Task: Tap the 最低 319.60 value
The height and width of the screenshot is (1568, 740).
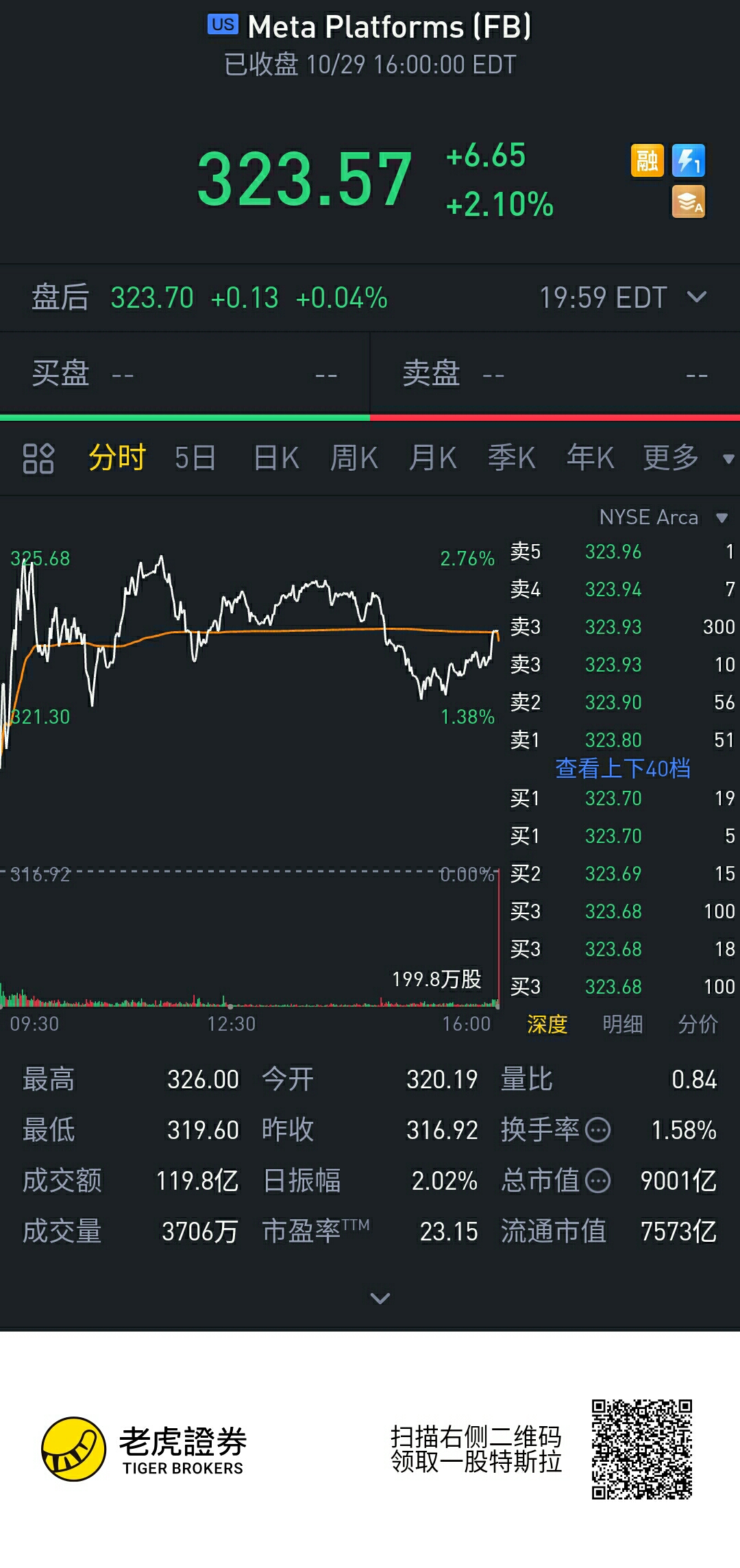Action: [x=203, y=1130]
